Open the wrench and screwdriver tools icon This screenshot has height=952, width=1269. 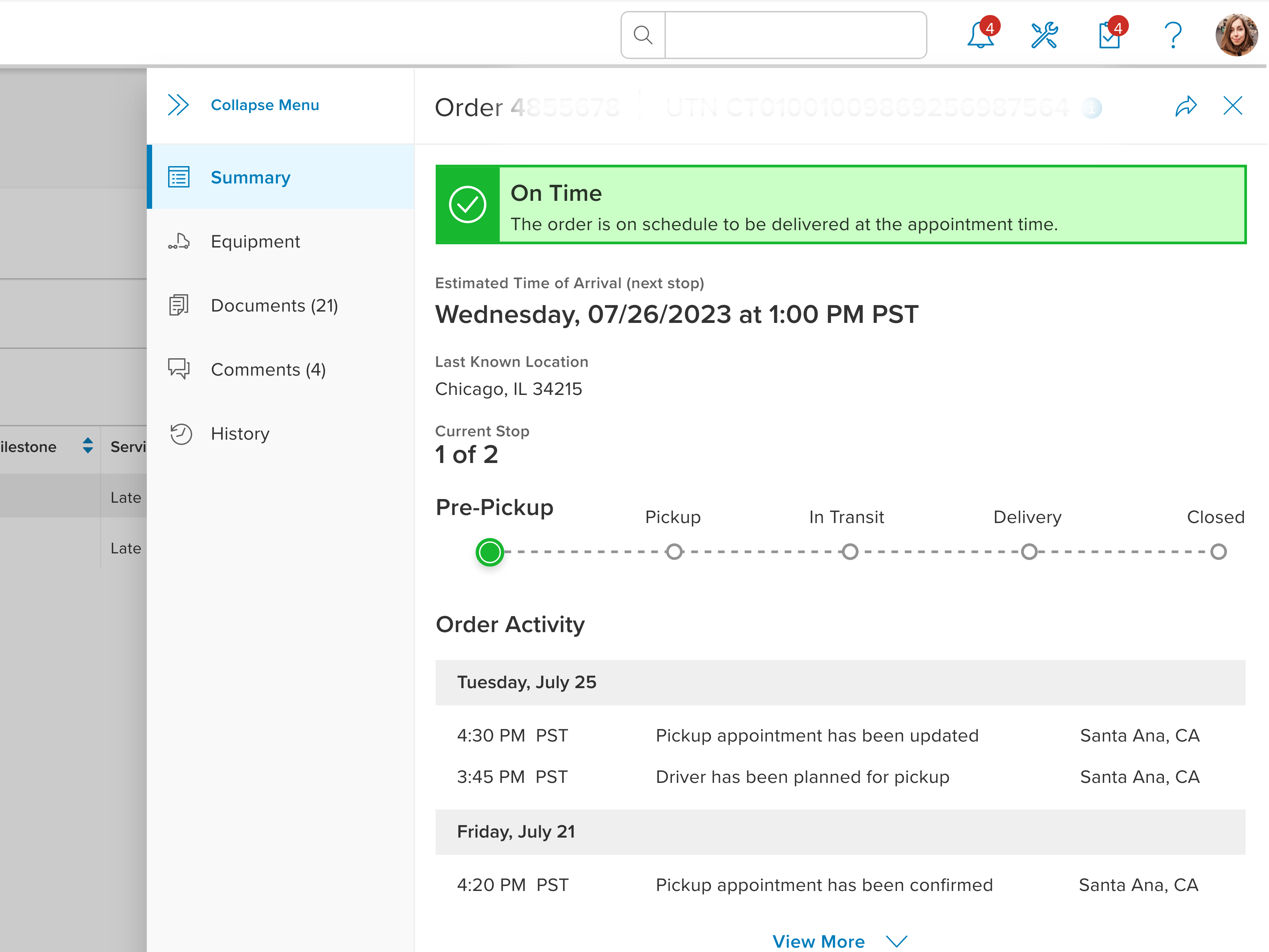pyautogui.click(x=1044, y=36)
